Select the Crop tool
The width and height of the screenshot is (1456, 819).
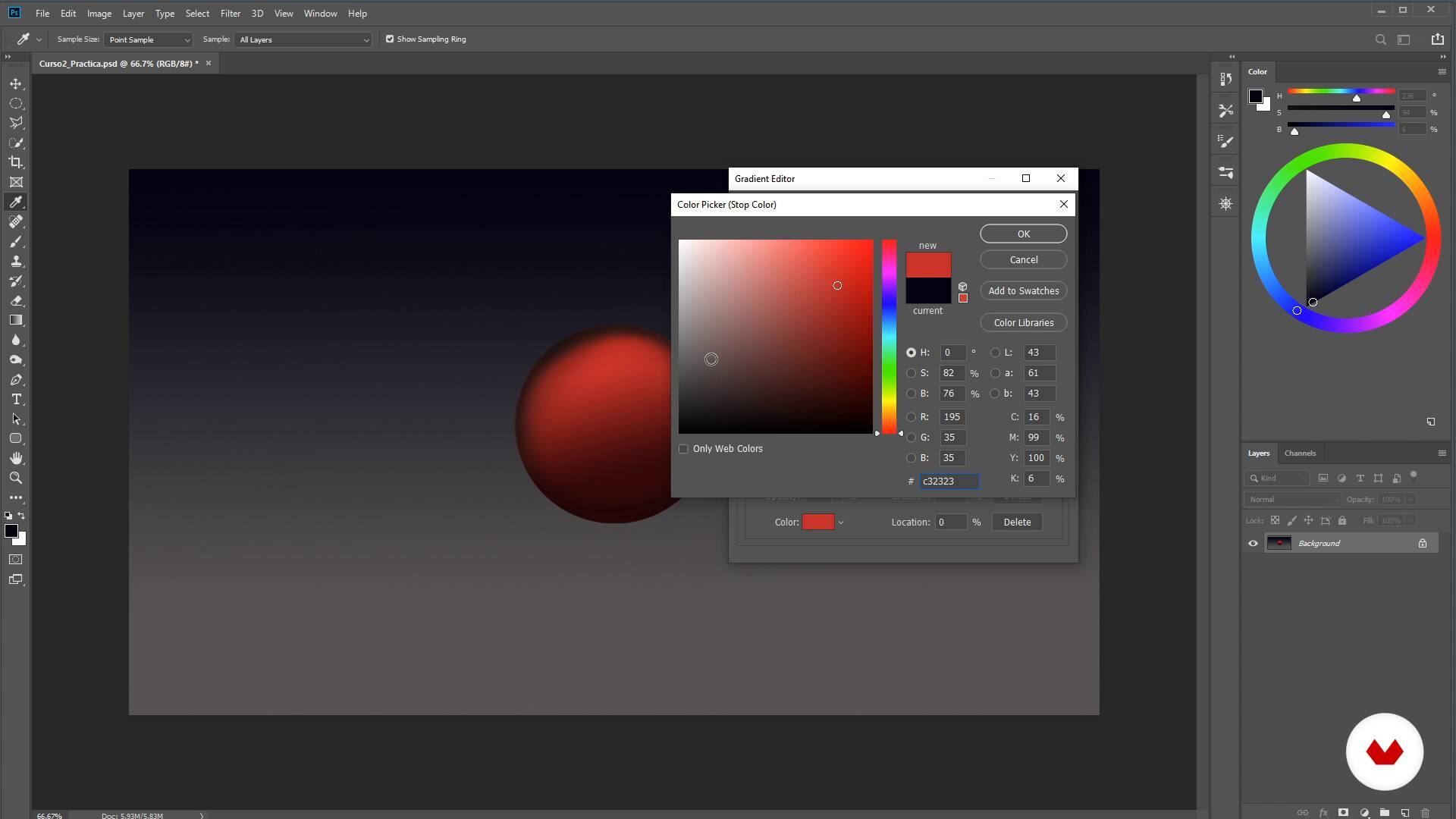[x=16, y=162]
